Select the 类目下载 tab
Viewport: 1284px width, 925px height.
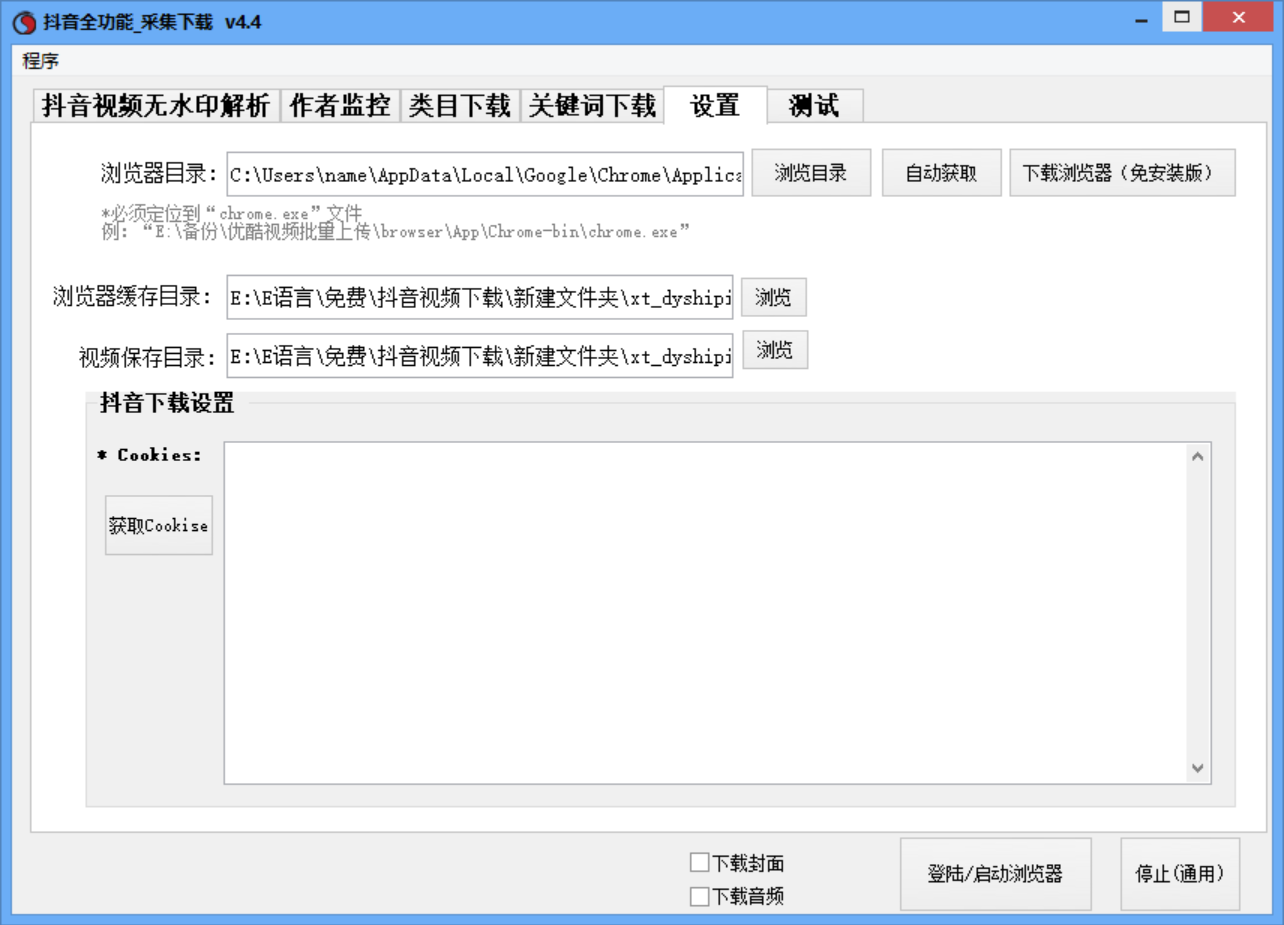[x=460, y=106]
